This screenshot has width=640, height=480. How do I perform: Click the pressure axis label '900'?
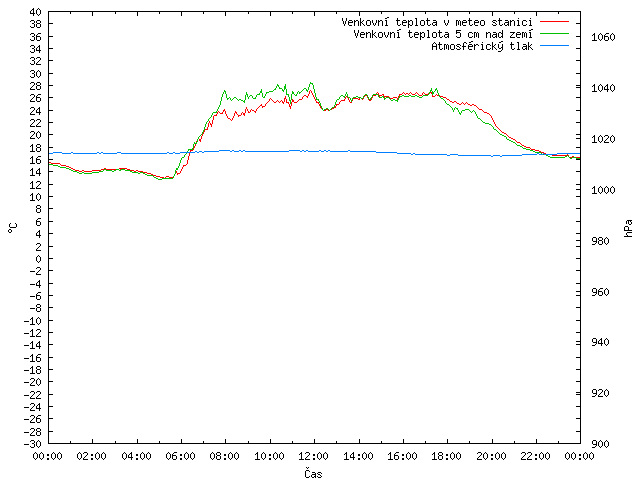point(600,444)
